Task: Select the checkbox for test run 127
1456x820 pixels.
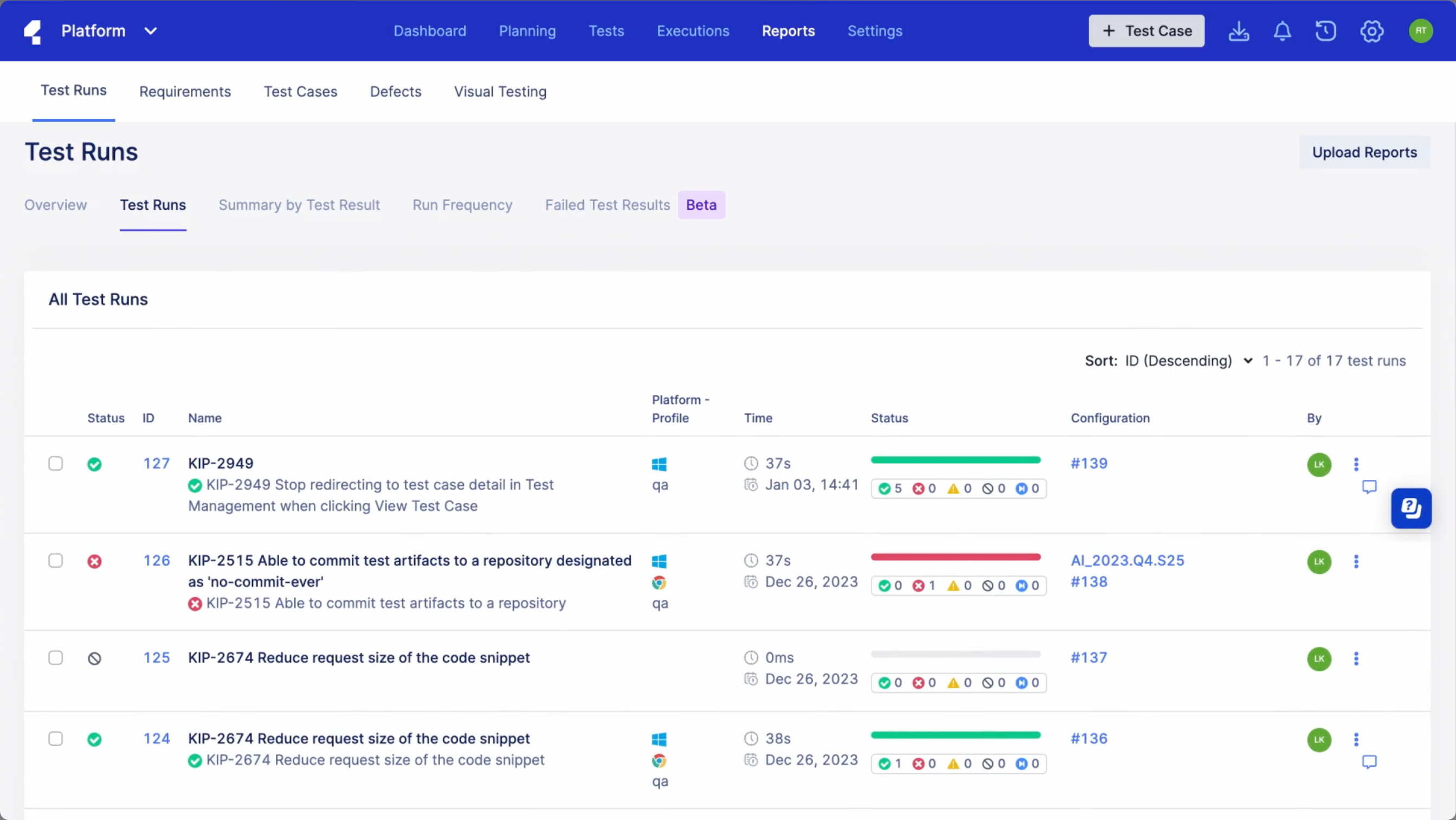Action: point(55,464)
